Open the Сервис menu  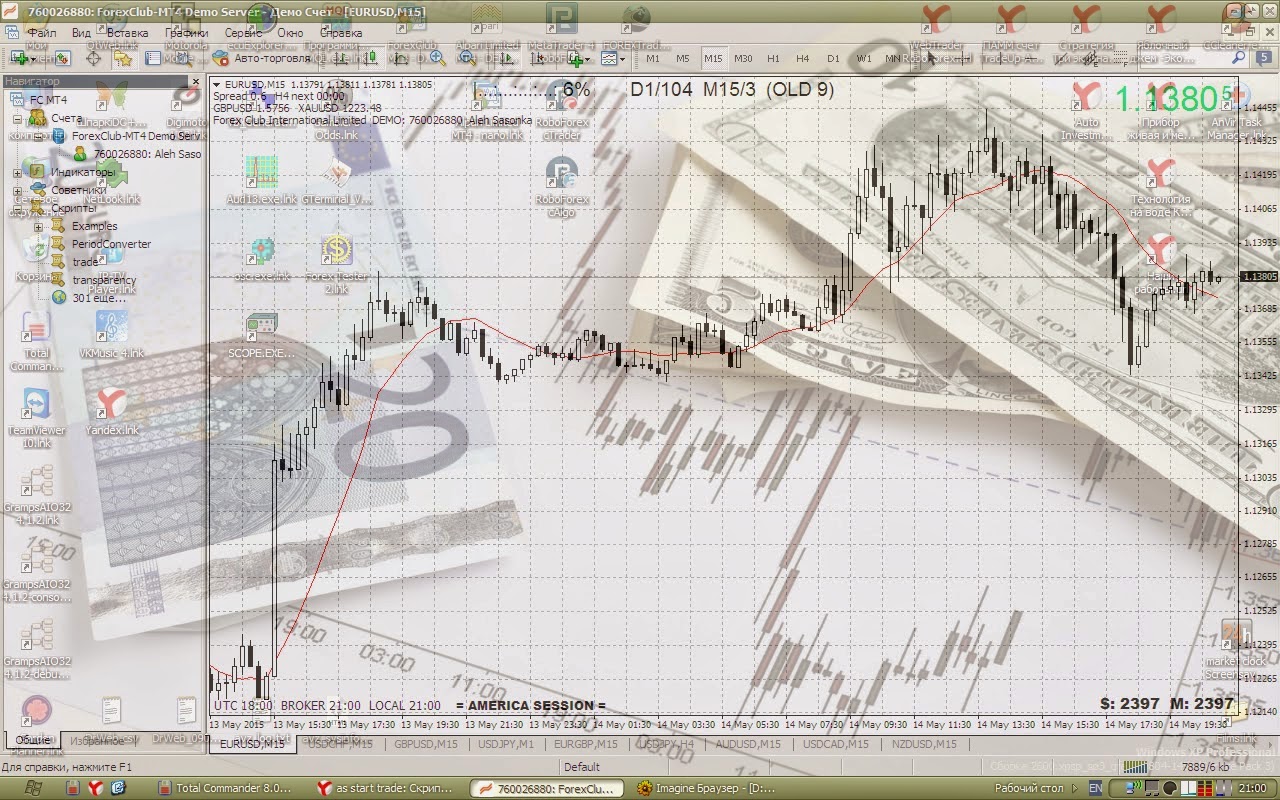pyautogui.click(x=243, y=32)
